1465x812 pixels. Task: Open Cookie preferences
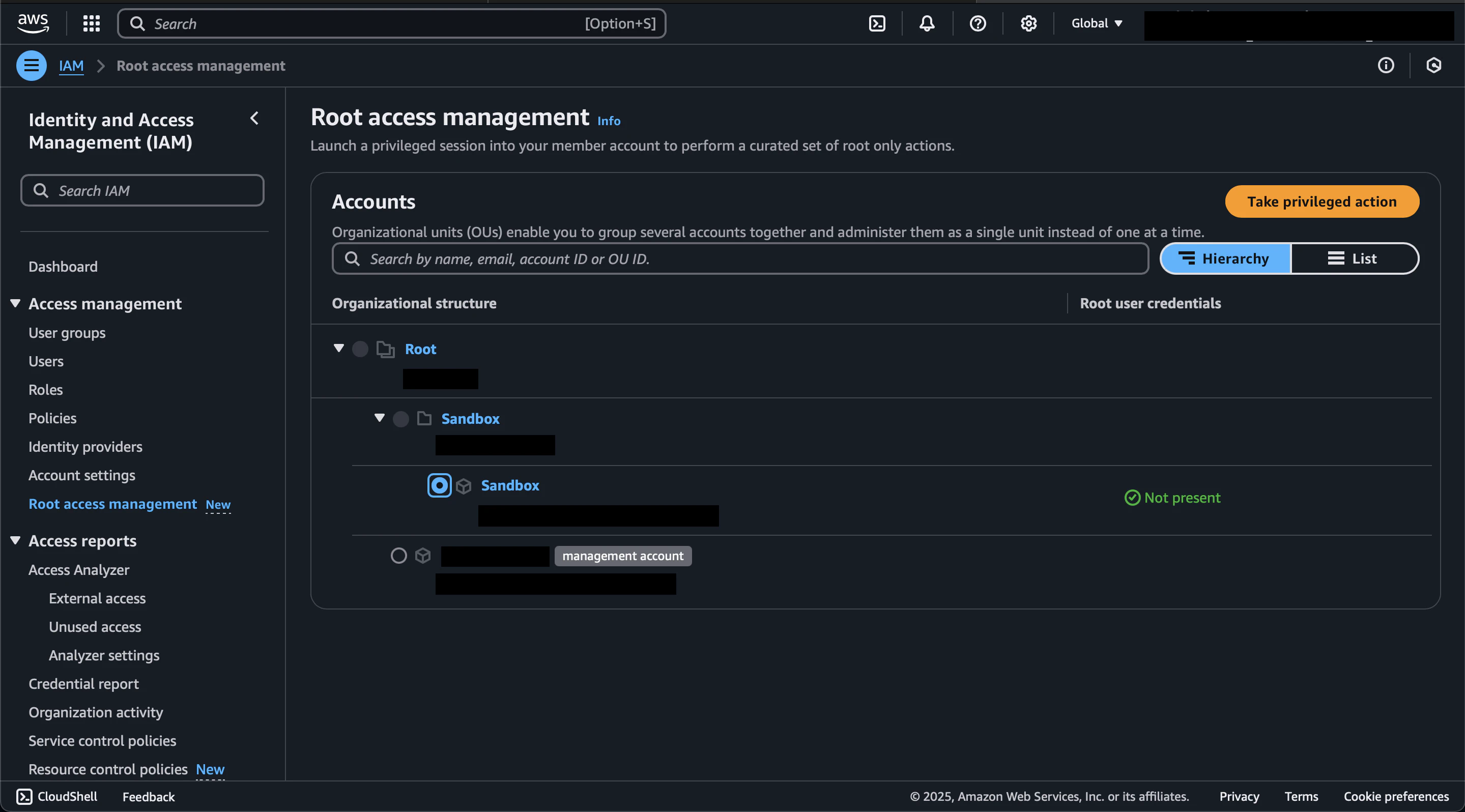pos(1396,796)
